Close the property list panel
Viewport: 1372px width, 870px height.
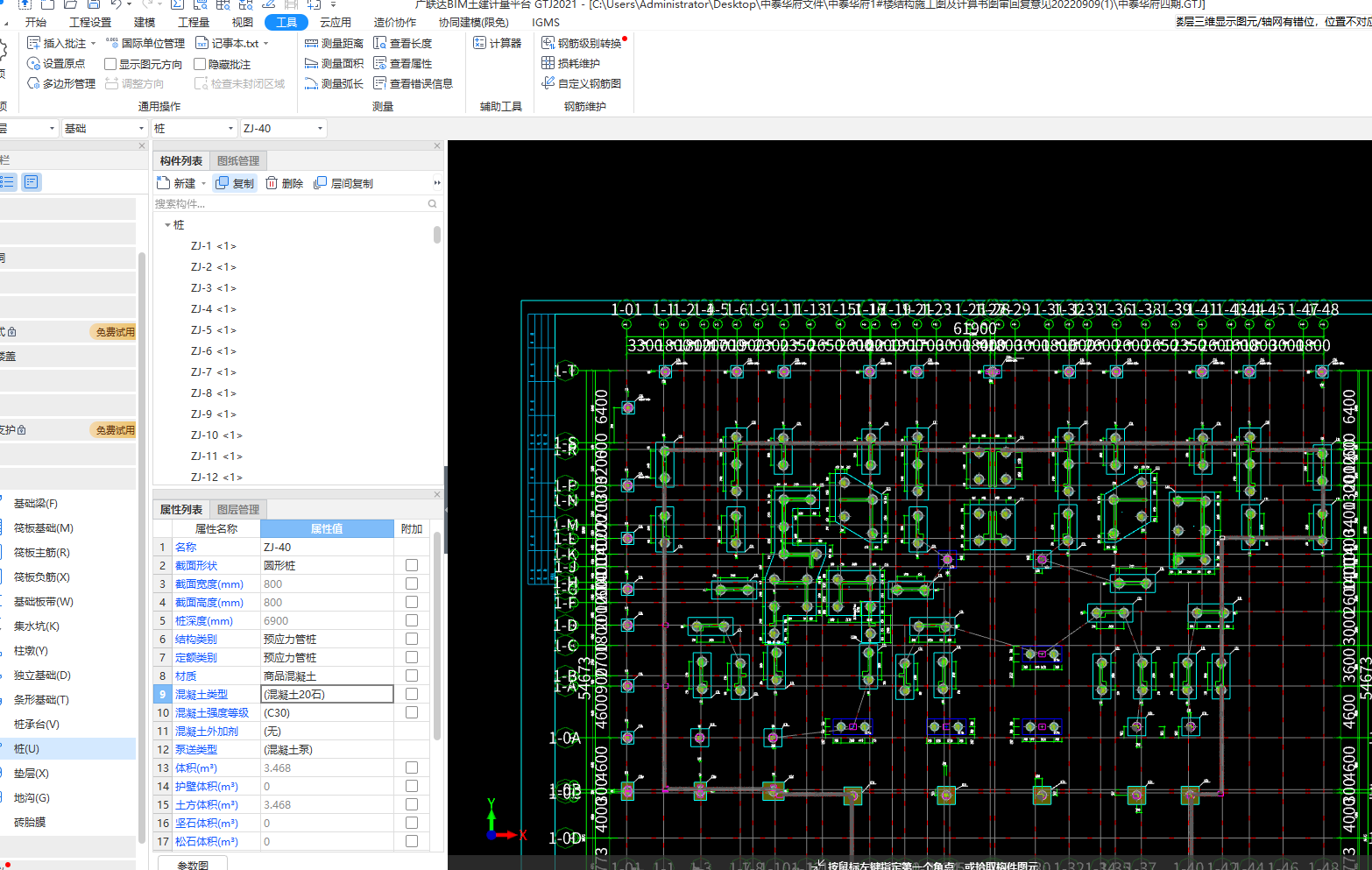pos(437,494)
